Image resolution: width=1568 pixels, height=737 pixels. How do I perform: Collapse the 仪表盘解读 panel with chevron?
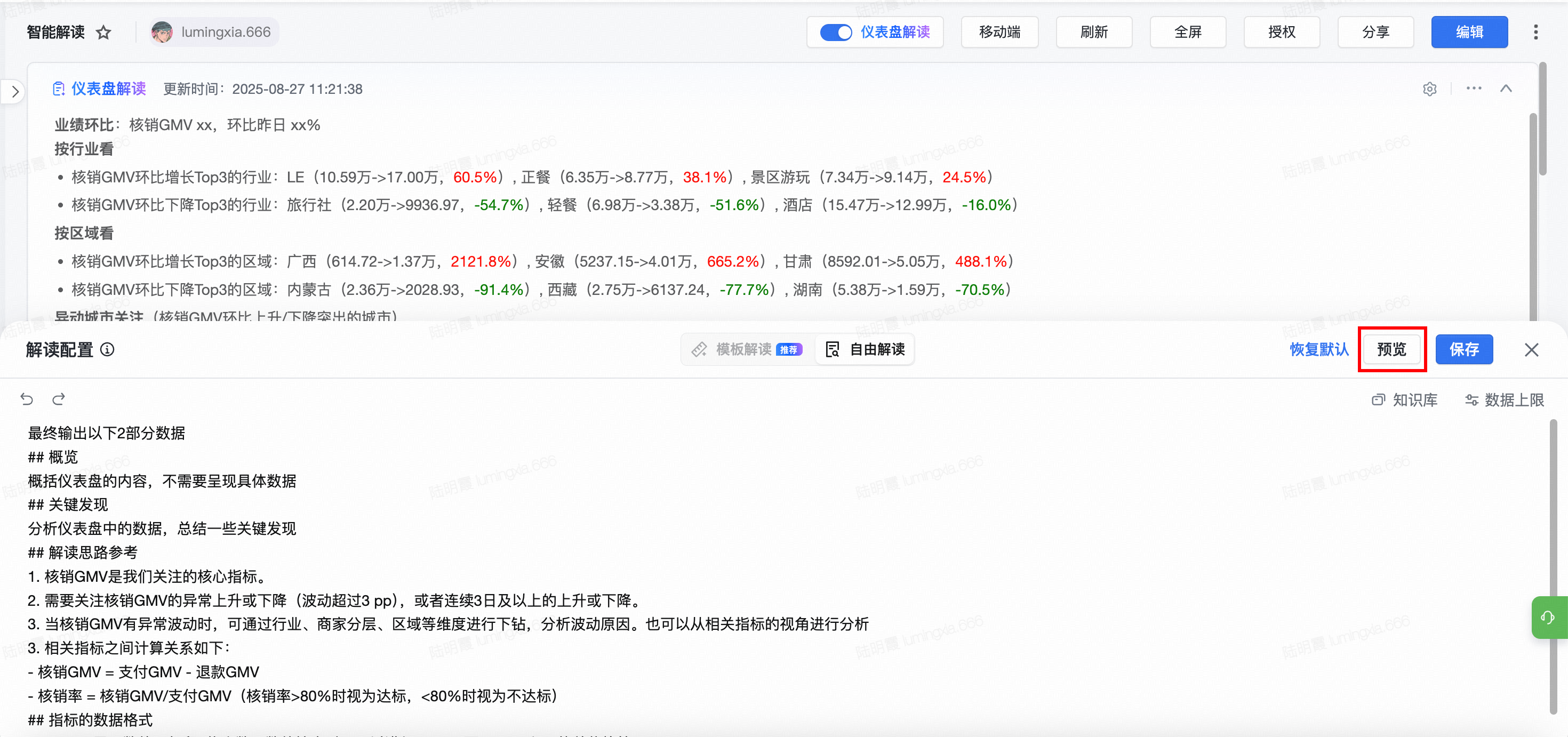click(x=1506, y=89)
